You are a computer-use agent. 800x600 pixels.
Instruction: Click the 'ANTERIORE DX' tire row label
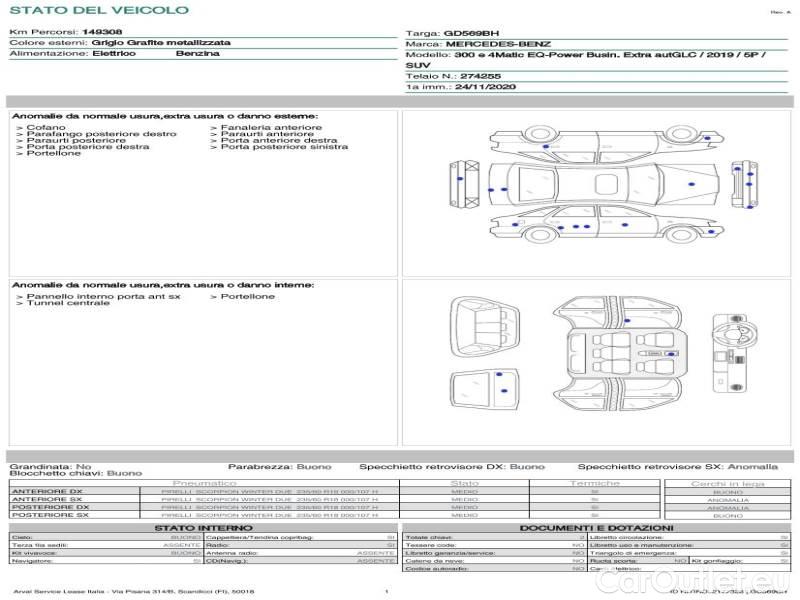pyautogui.click(x=46, y=492)
